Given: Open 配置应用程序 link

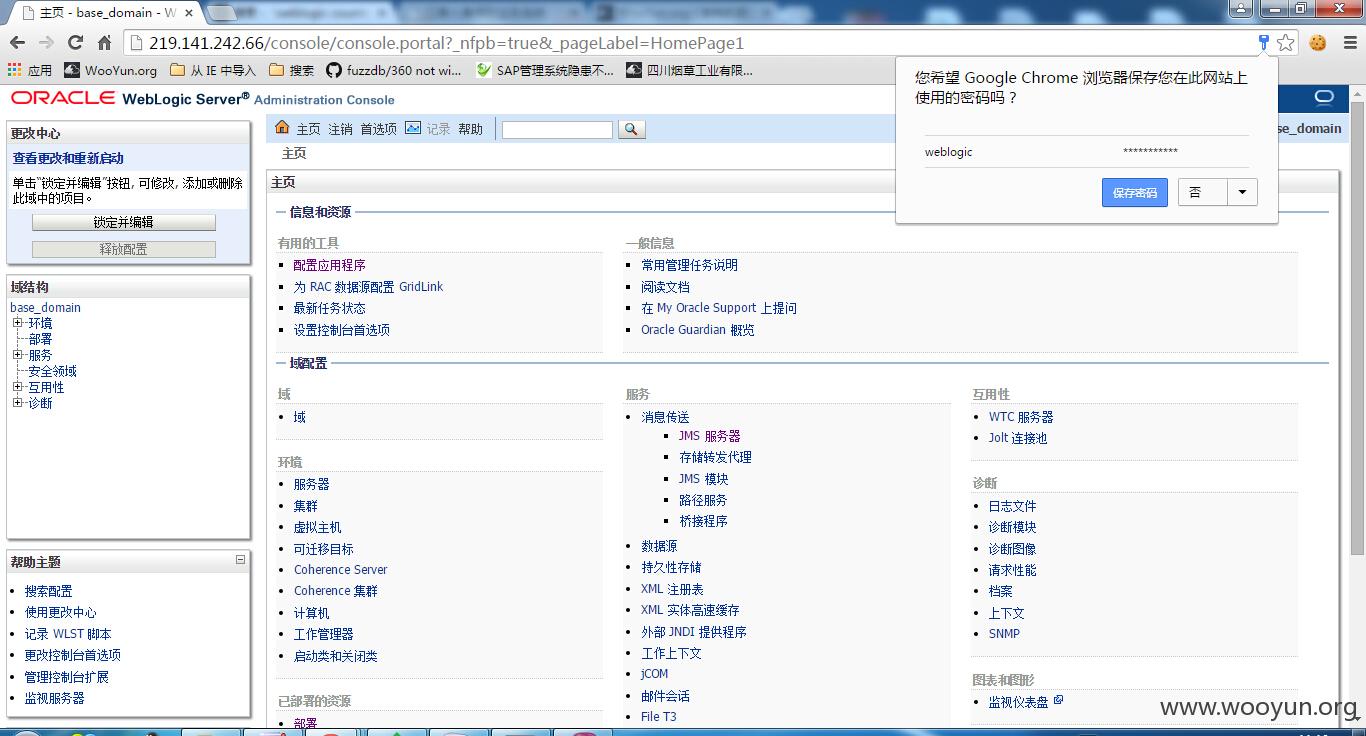Looking at the screenshot, I should [329, 265].
